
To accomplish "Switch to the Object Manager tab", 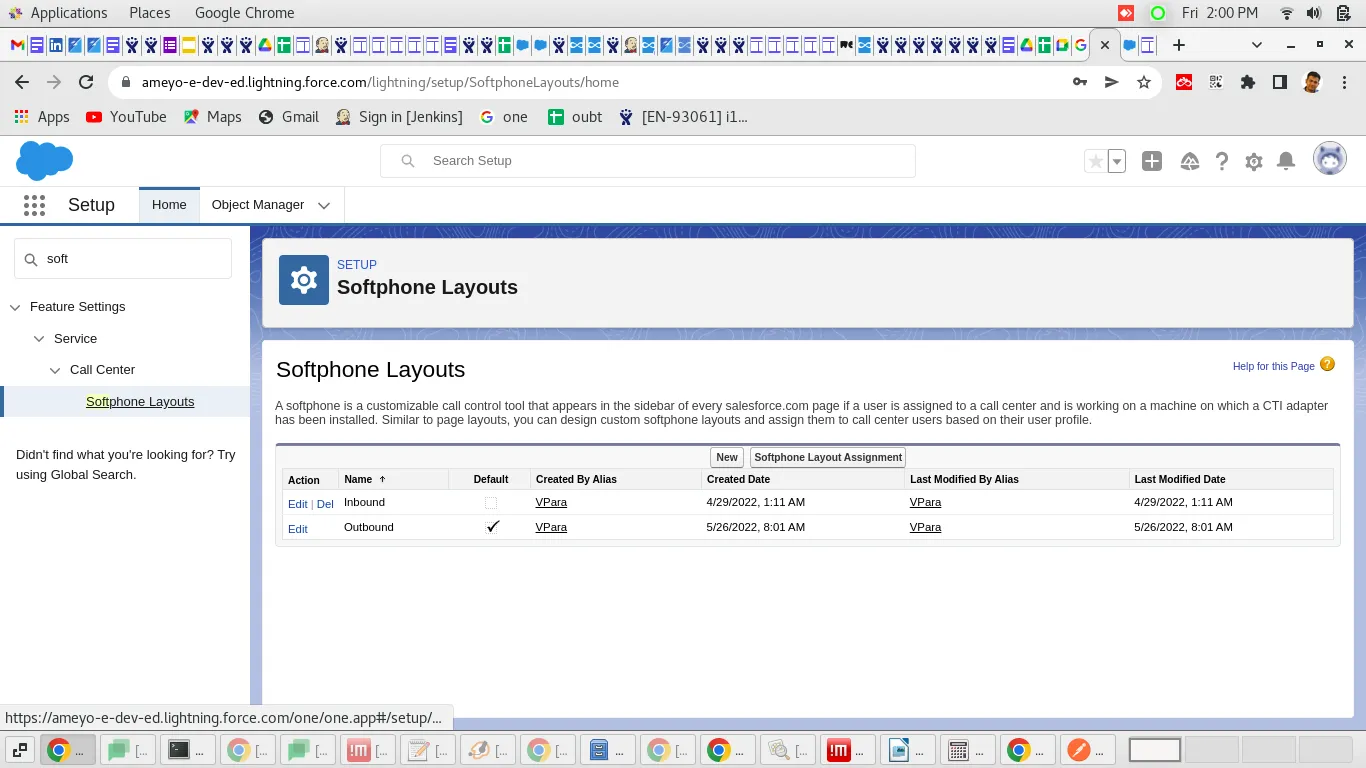I will [258, 205].
